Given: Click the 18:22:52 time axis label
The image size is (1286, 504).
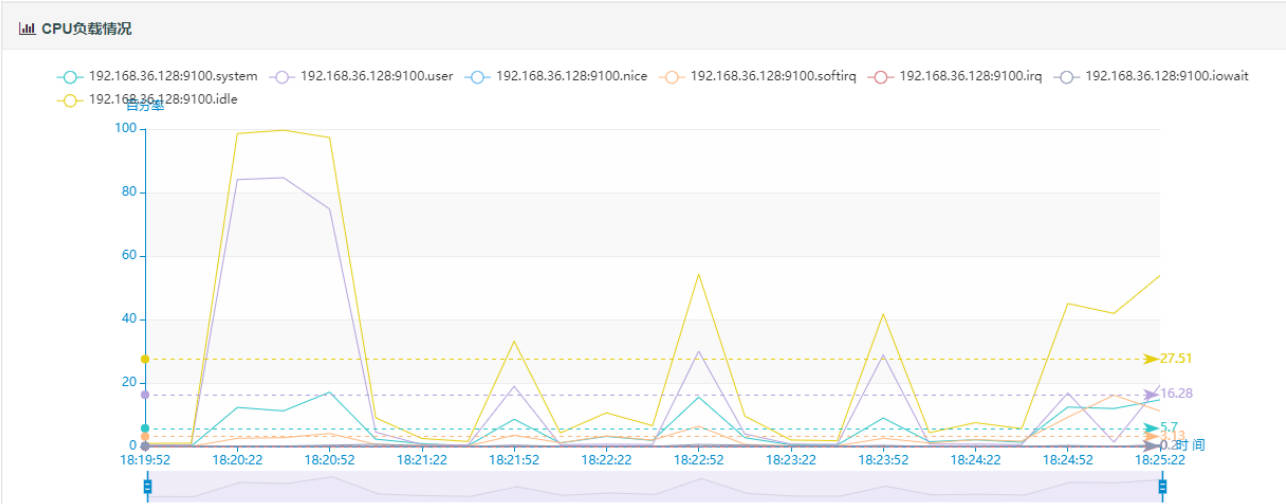Looking at the screenshot, I should tap(699, 460).
